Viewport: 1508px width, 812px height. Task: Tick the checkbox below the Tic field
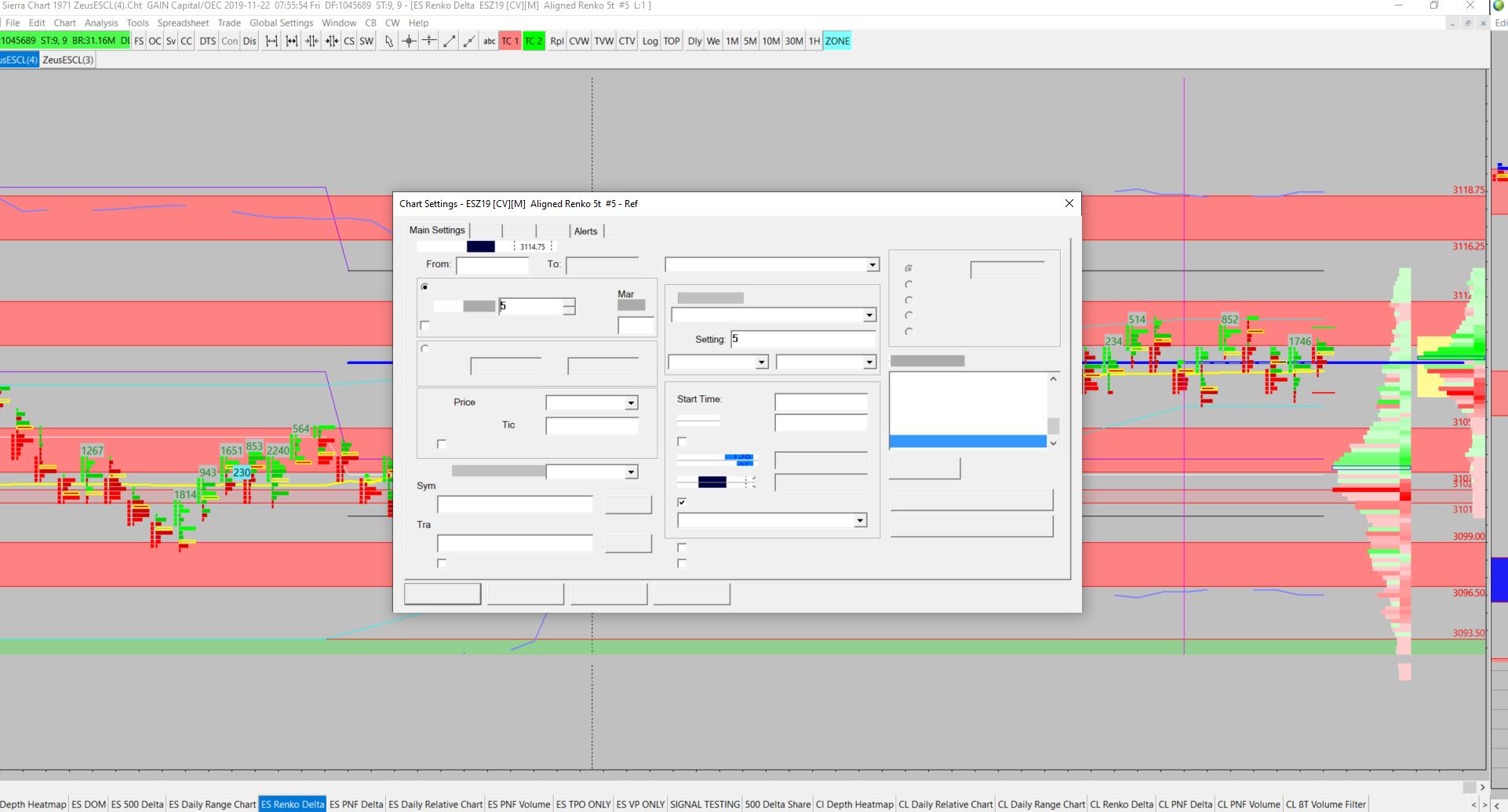pos(442,444)
